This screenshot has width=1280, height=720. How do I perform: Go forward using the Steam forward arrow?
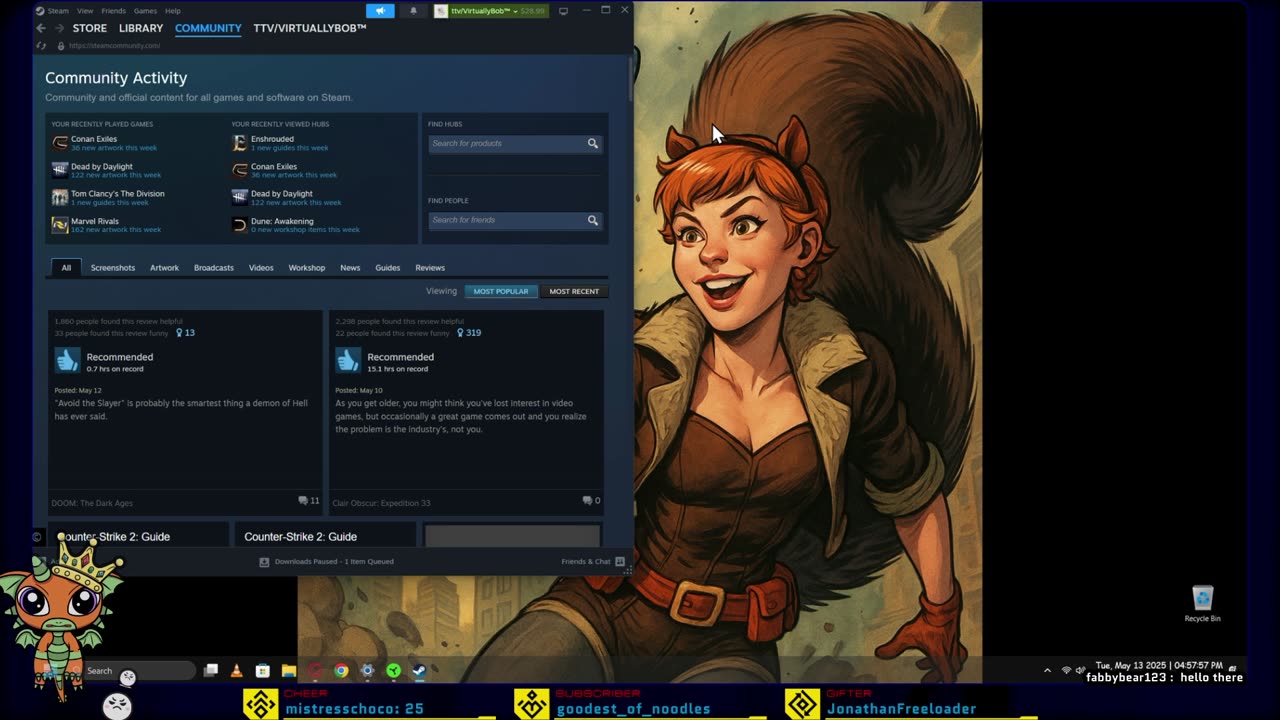coord(58,28)
